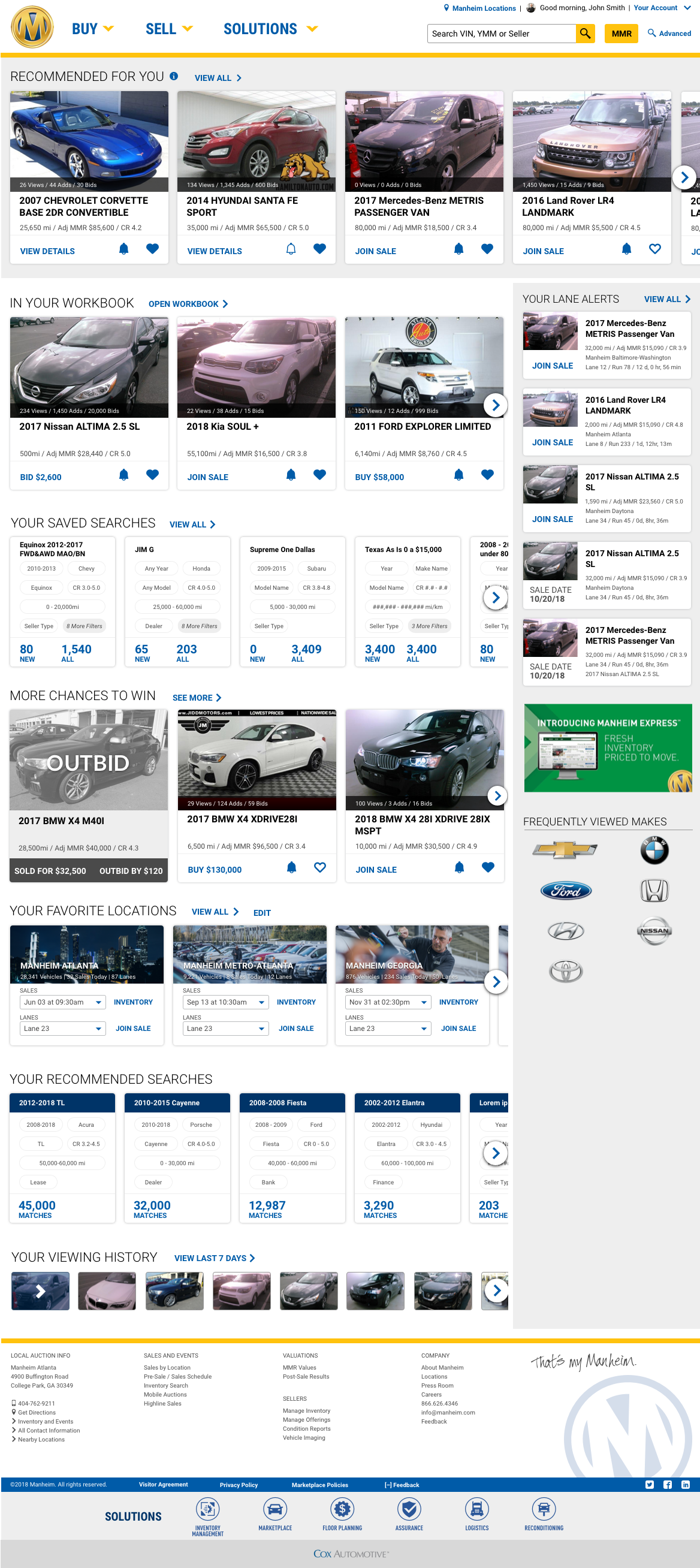Click the Manheim Locations pin icon
This screenshot has height=1568, width=700.
point(446,8)
